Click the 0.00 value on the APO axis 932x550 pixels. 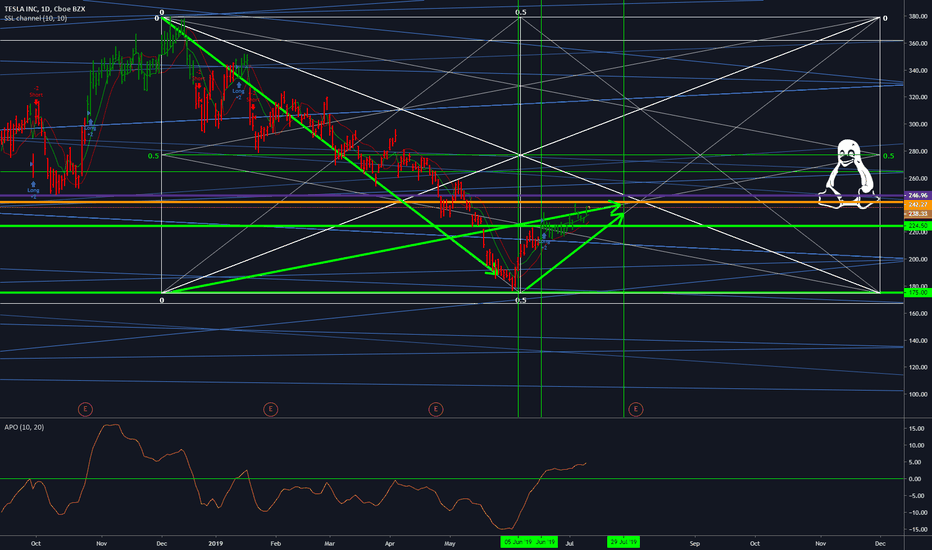pyautogui.click(x=917, y=479)
